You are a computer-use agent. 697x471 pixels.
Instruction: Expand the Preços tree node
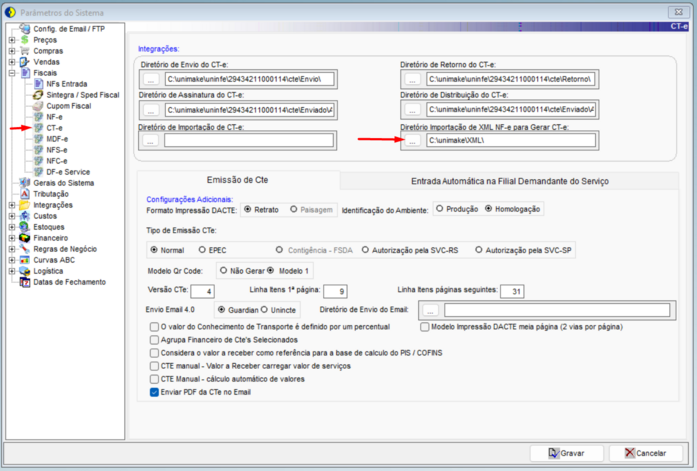[x=12, y=40]
